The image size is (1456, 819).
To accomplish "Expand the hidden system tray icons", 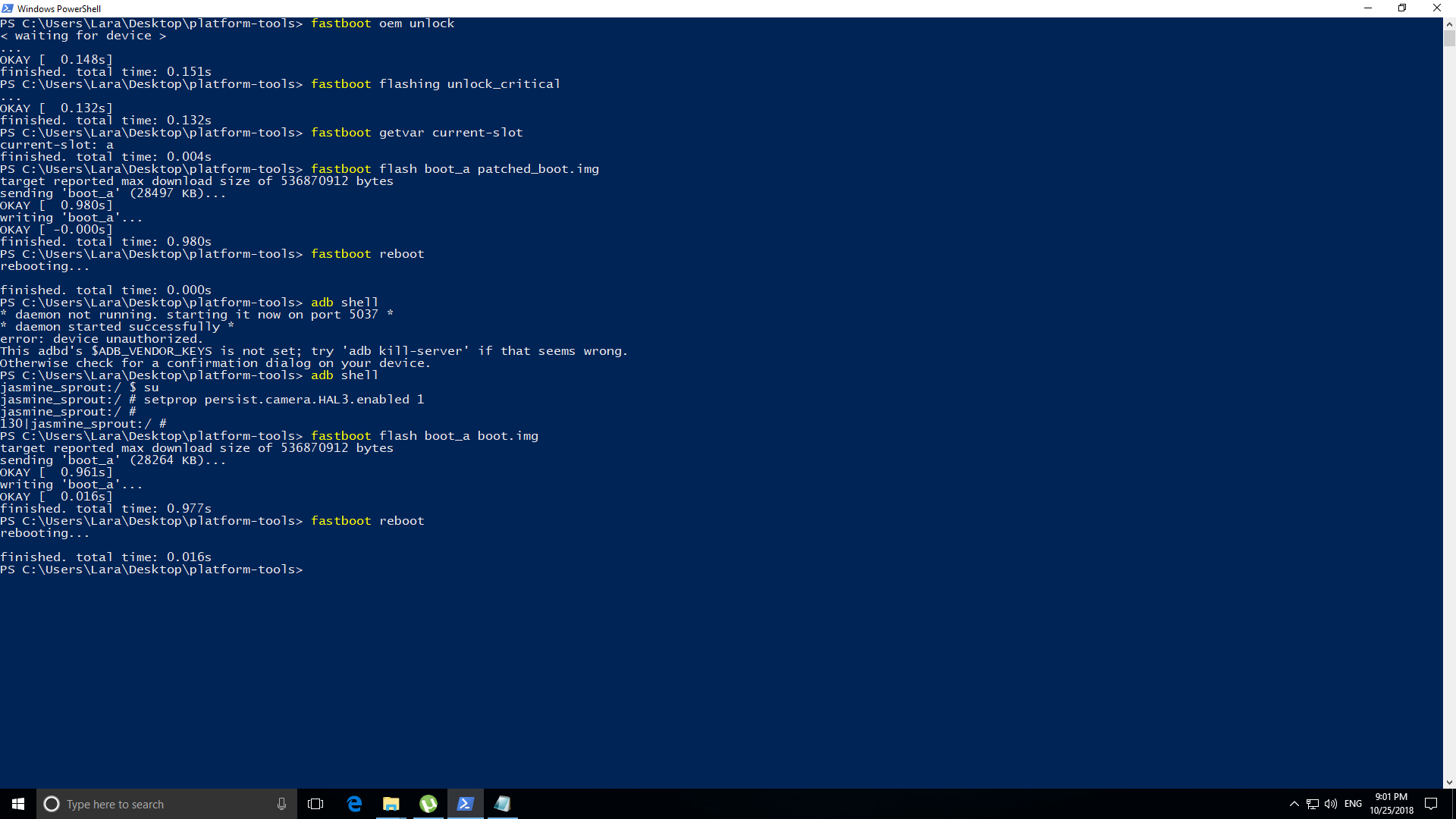I will pyautogui.click(x=1294, y=804).
